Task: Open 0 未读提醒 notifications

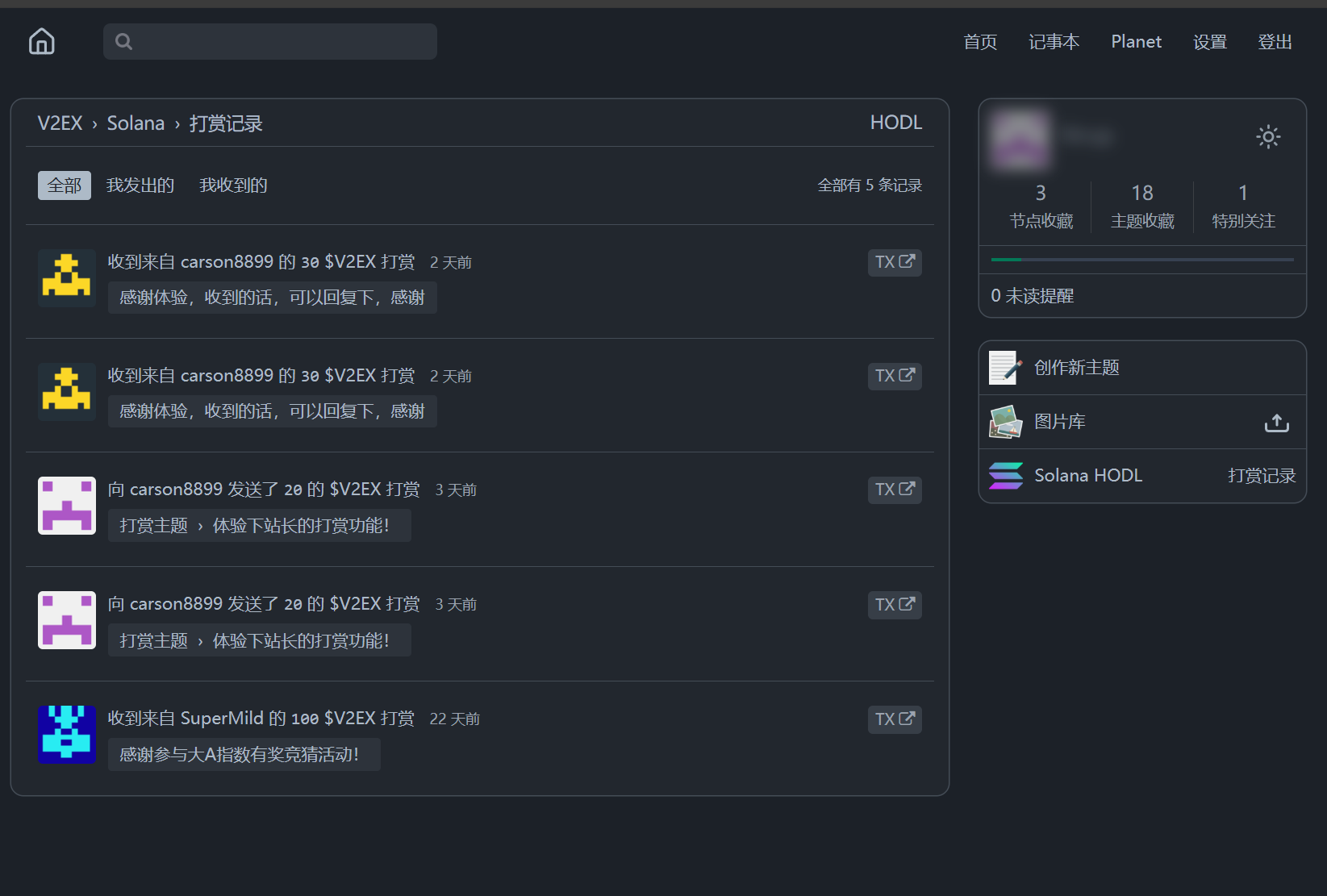Action: coord(1032,296)
